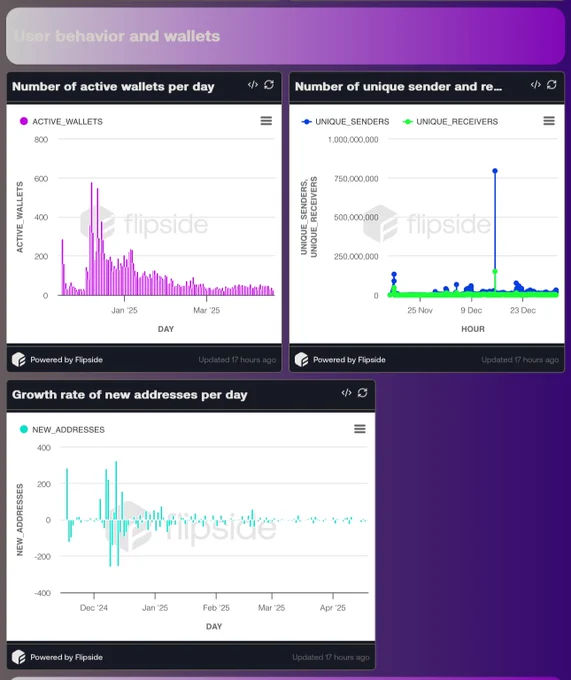571x680 pixels.
Task: Open hamburger menu on active wallets chart
Action: (266, 121)
